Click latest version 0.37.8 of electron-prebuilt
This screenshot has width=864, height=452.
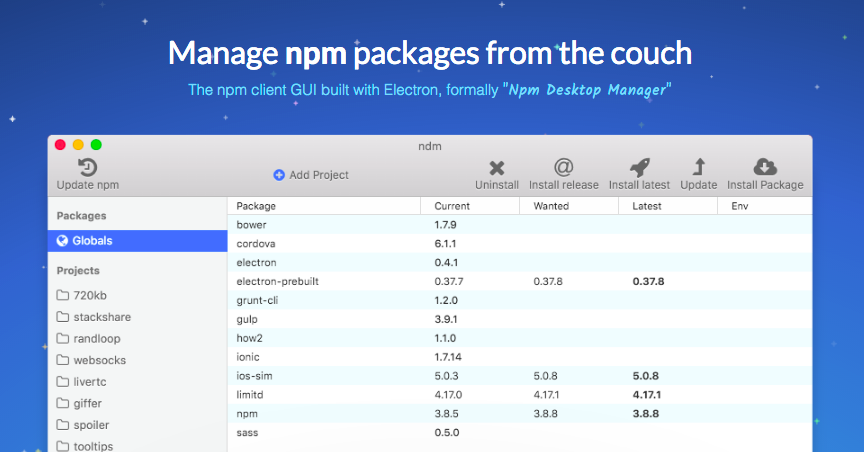649,281
